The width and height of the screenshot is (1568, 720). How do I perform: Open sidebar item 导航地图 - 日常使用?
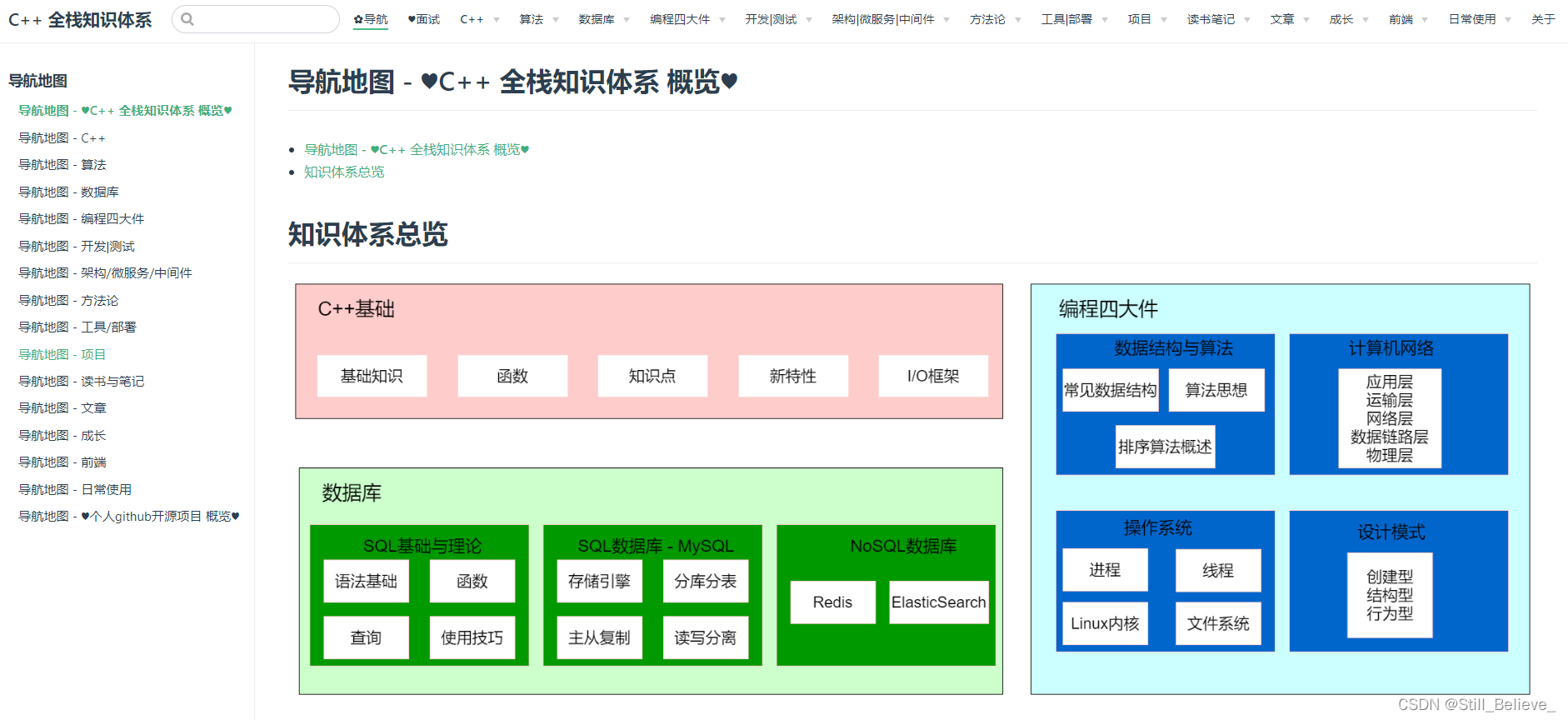point(75,489)
